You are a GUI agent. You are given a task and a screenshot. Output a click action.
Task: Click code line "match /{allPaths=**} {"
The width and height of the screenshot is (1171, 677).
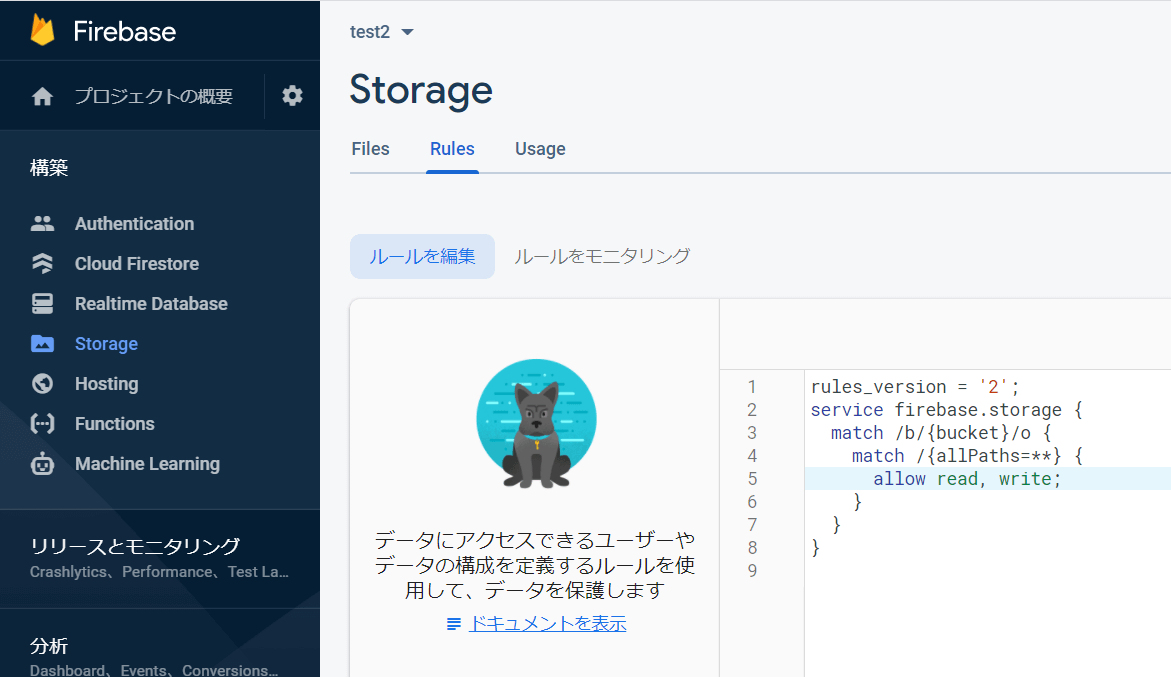(967, 456)
